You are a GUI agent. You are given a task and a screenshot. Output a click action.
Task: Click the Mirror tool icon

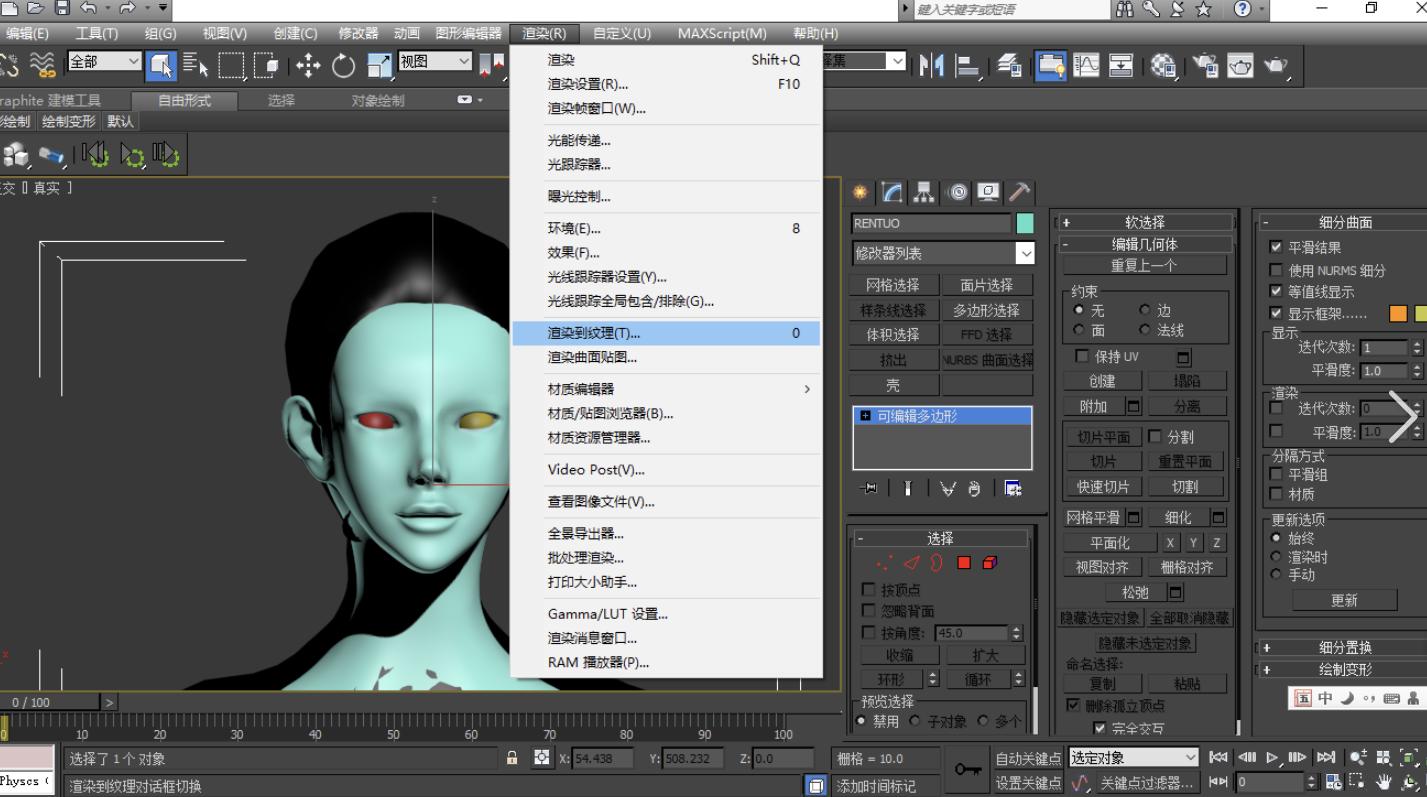pyautogui.click(x=931, y=66)
